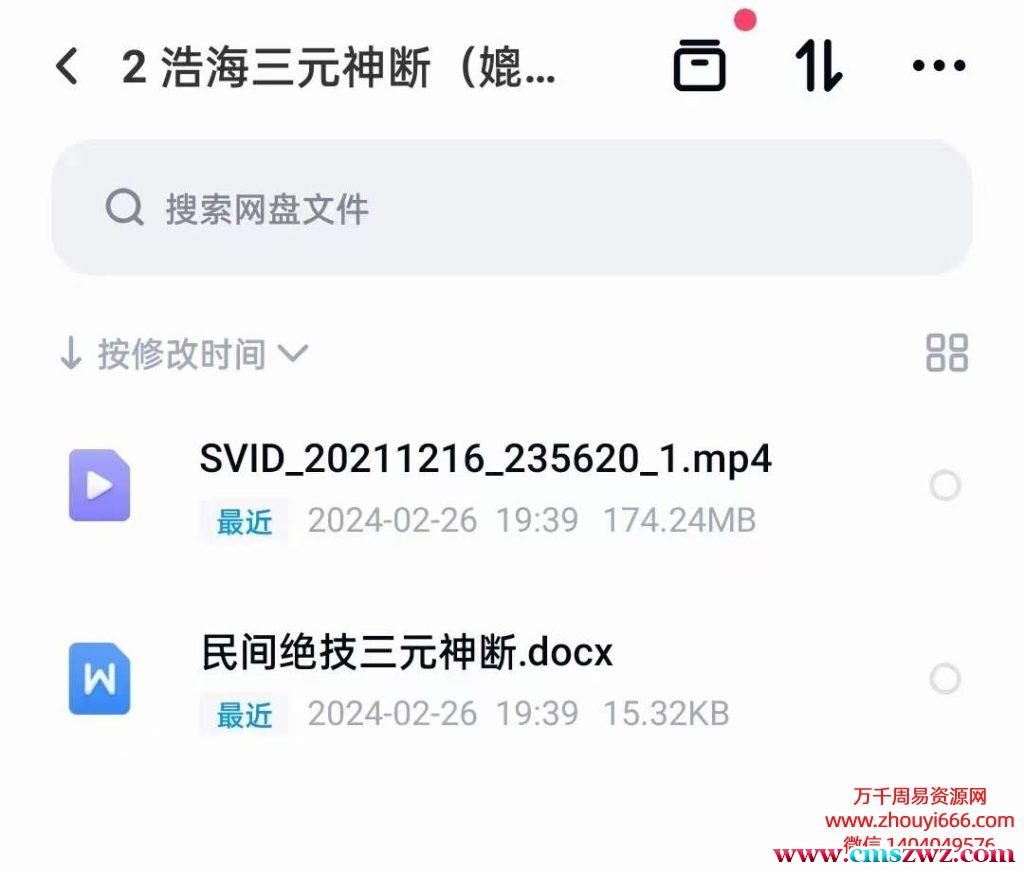This screenshot has width=1024, height=872.
Task: Go back with the left arrow icon
Action: pos(67,66)
